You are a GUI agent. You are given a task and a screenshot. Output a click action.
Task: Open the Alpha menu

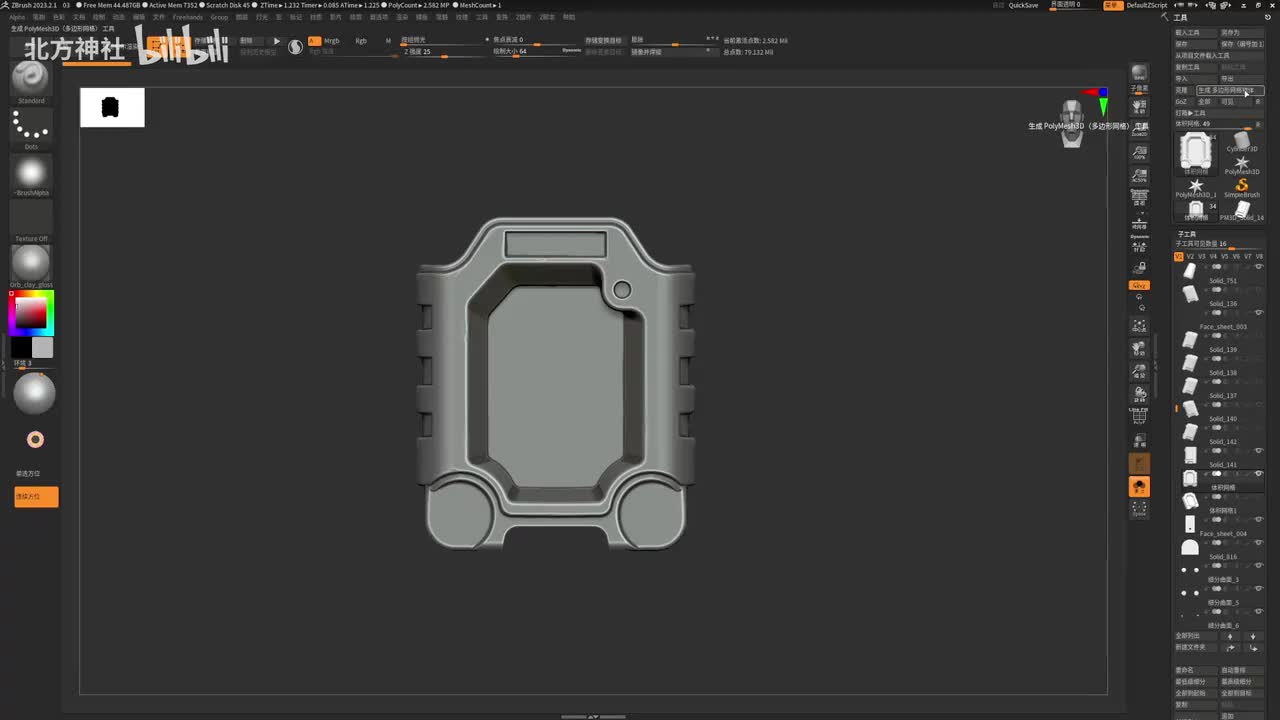17,17
